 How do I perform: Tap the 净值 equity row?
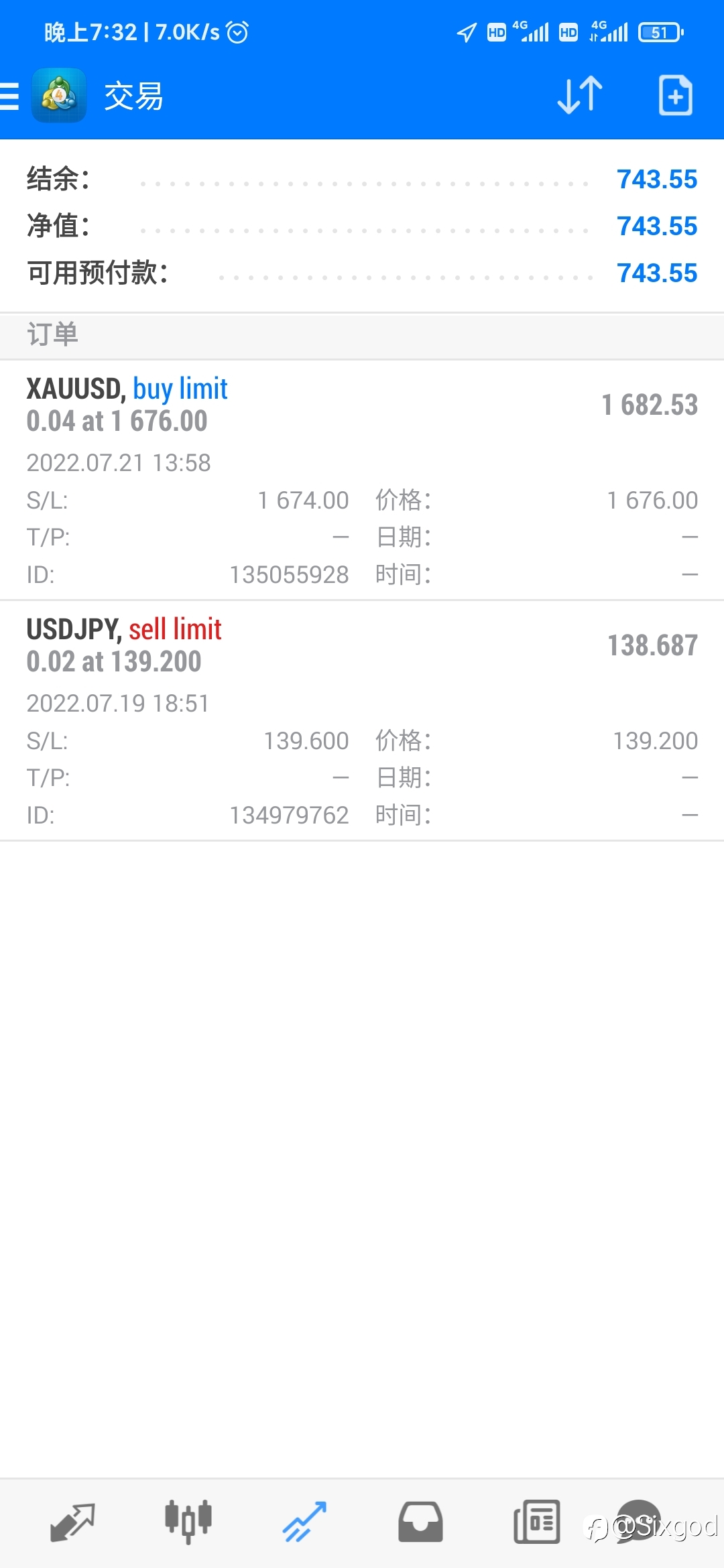point(362,226)
